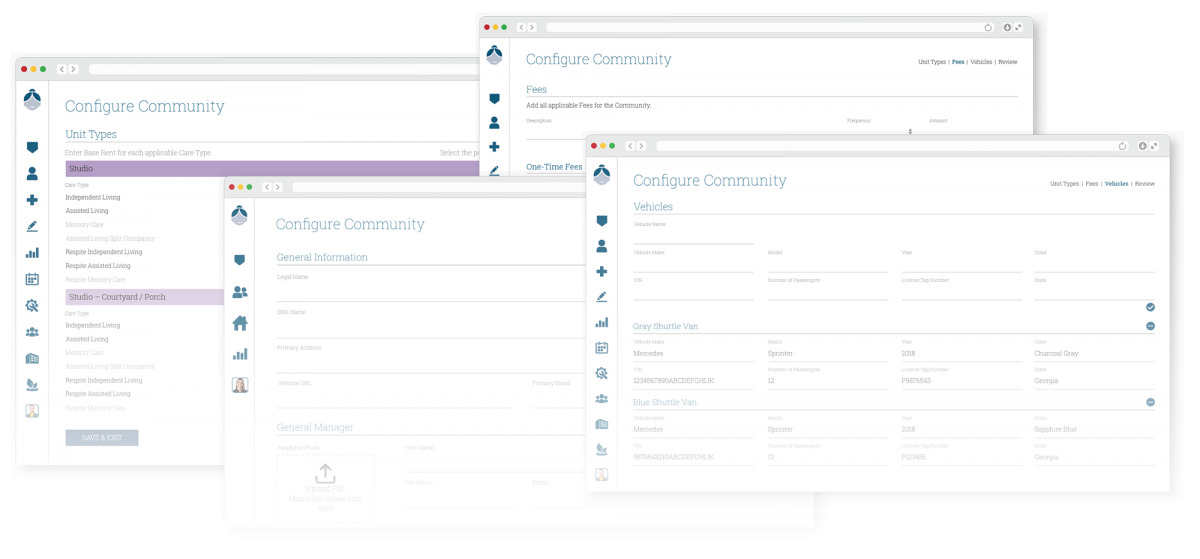This screenshot has height=559, width=1200.
Task: Go to Unit Types tab in Fees window
Action: coord(931,62)
